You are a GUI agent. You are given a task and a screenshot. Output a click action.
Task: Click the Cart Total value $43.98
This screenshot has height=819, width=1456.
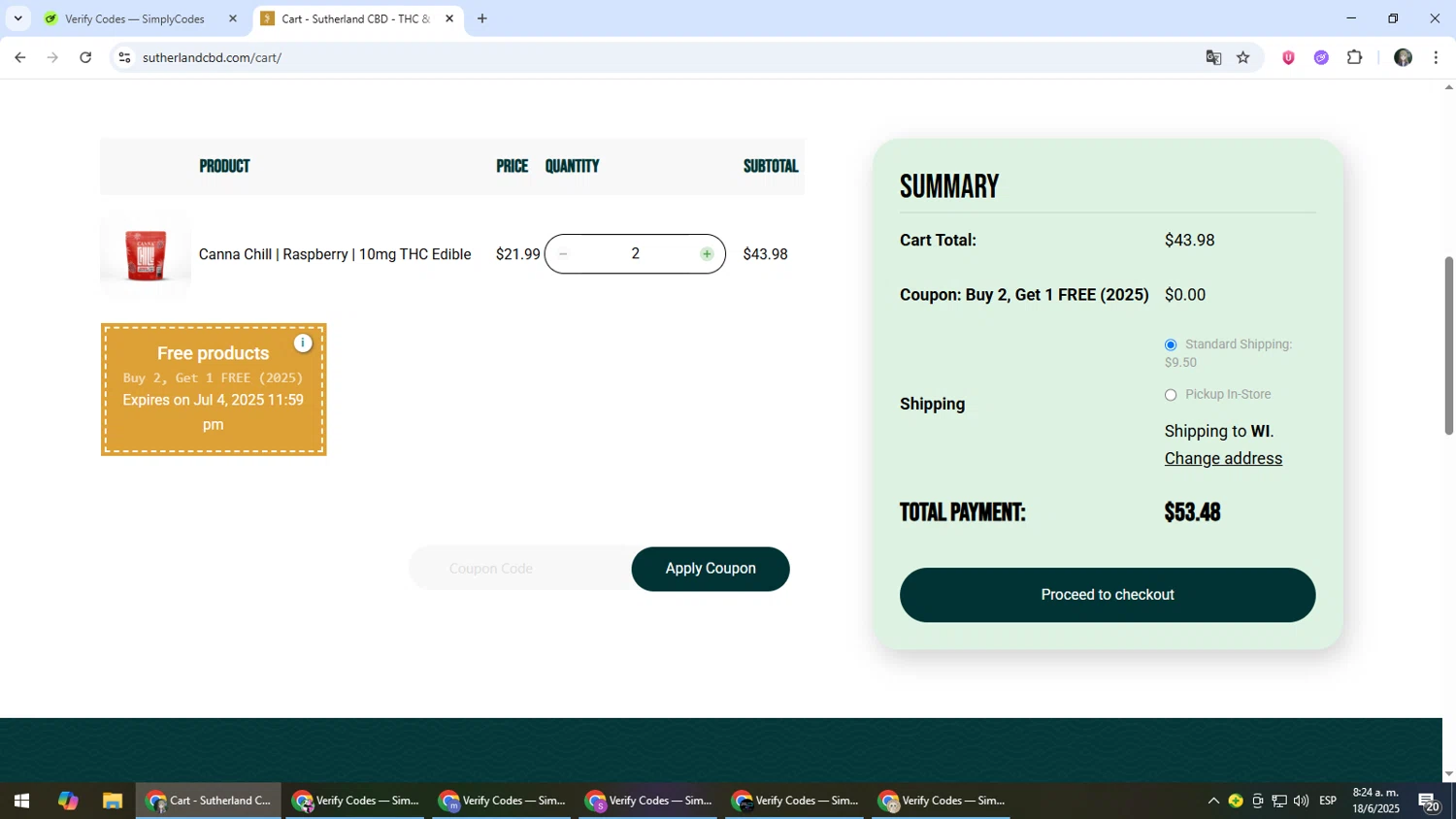1190,241
